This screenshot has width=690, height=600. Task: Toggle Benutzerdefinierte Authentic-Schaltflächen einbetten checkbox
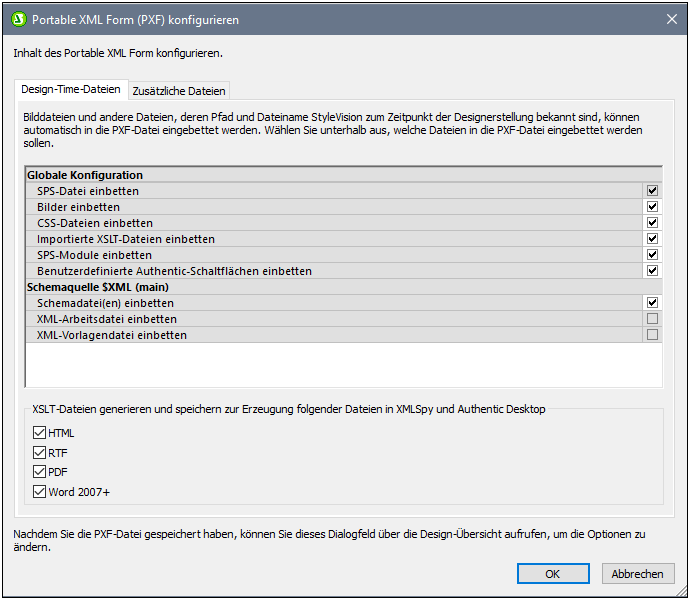652,271
